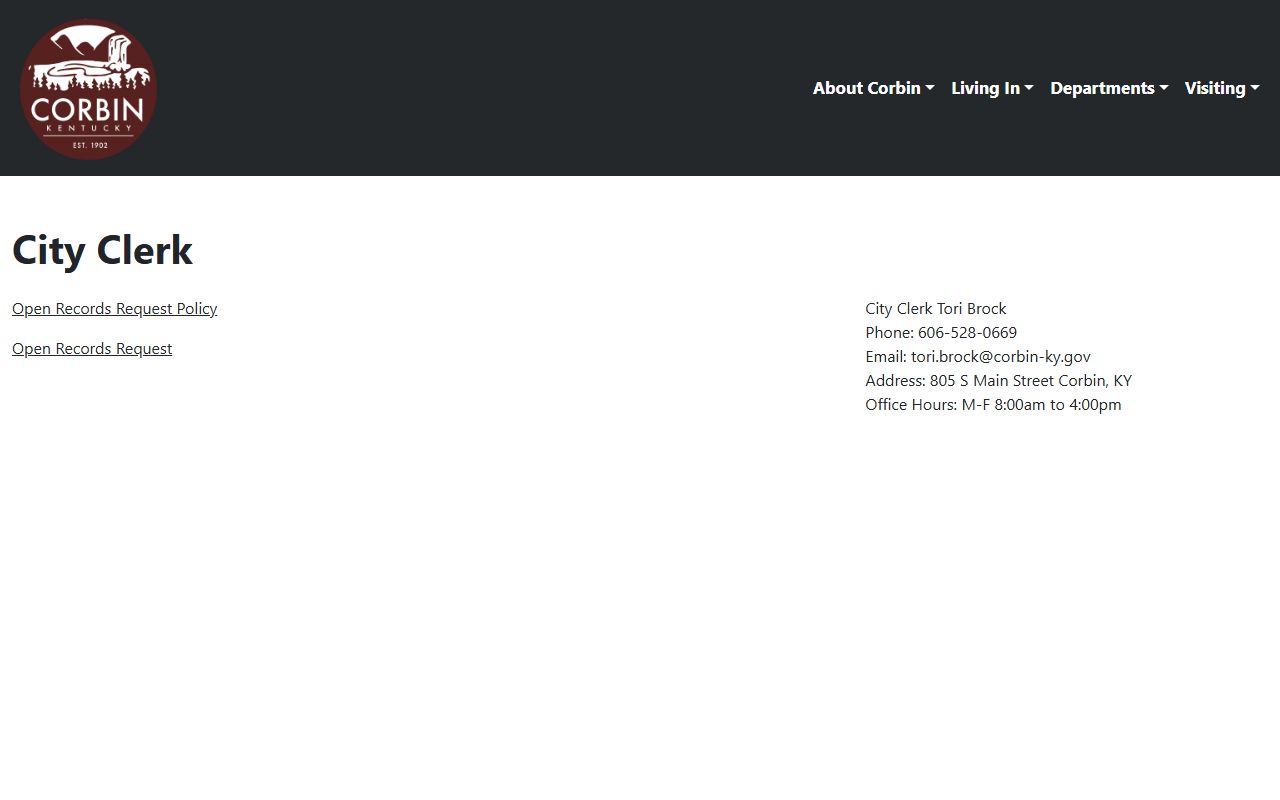Open the About Corbin menu
The image size is (1280, 800).
pyautogui.click(x=866, y=88)
